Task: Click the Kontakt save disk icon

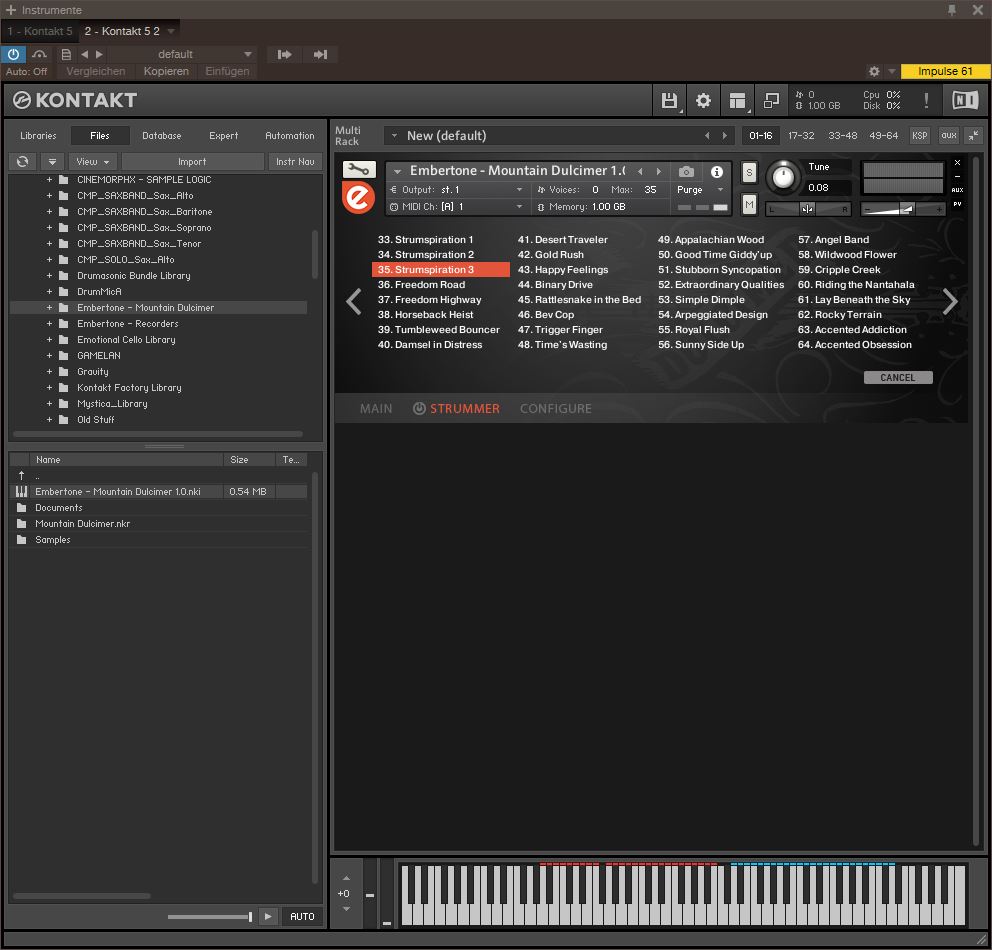Action: [669, 101]
